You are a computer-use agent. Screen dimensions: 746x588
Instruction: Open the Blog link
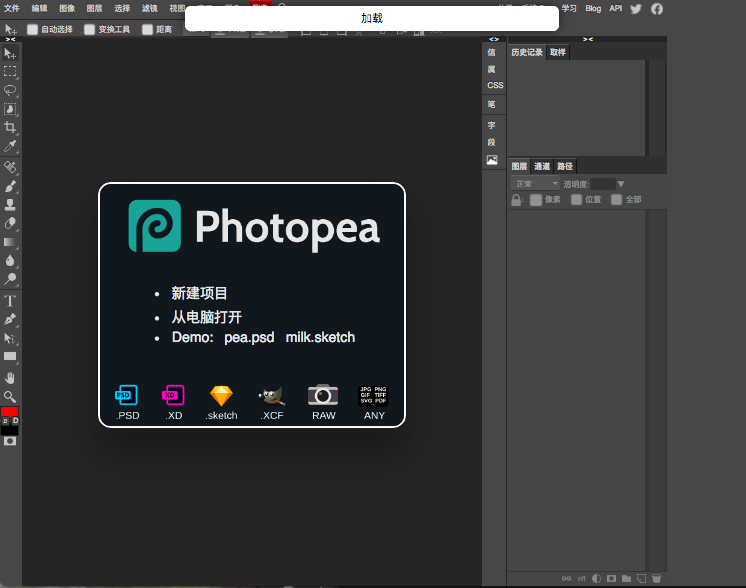[x=593, y=8]
